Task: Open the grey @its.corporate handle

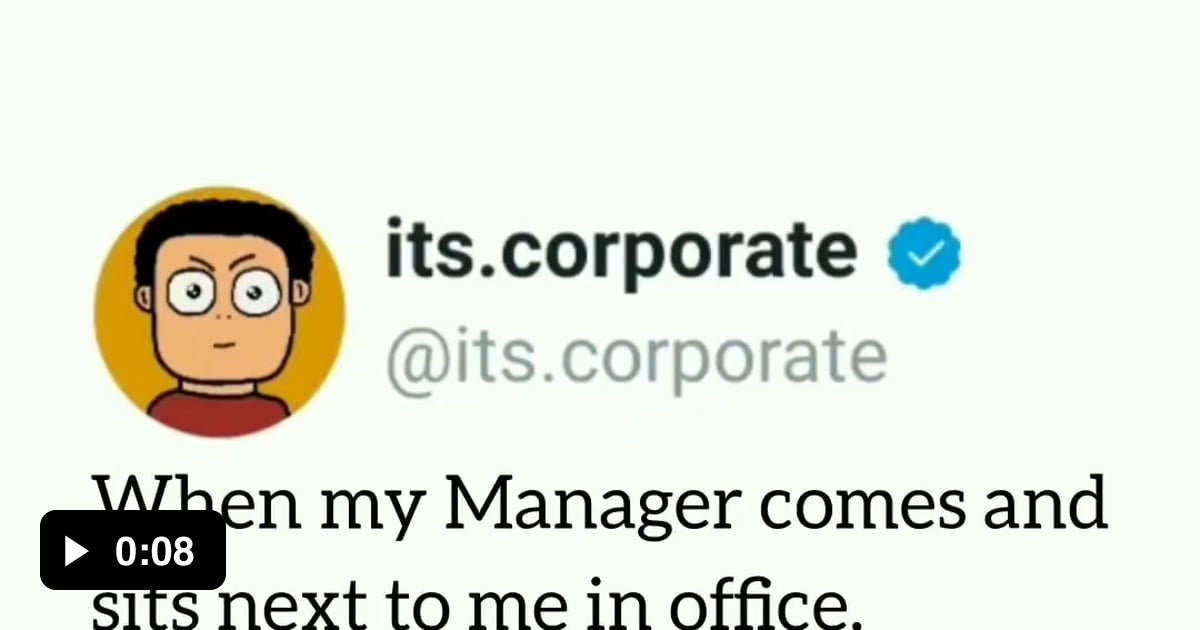Action: pyautogui.click(x=636, y=357)
